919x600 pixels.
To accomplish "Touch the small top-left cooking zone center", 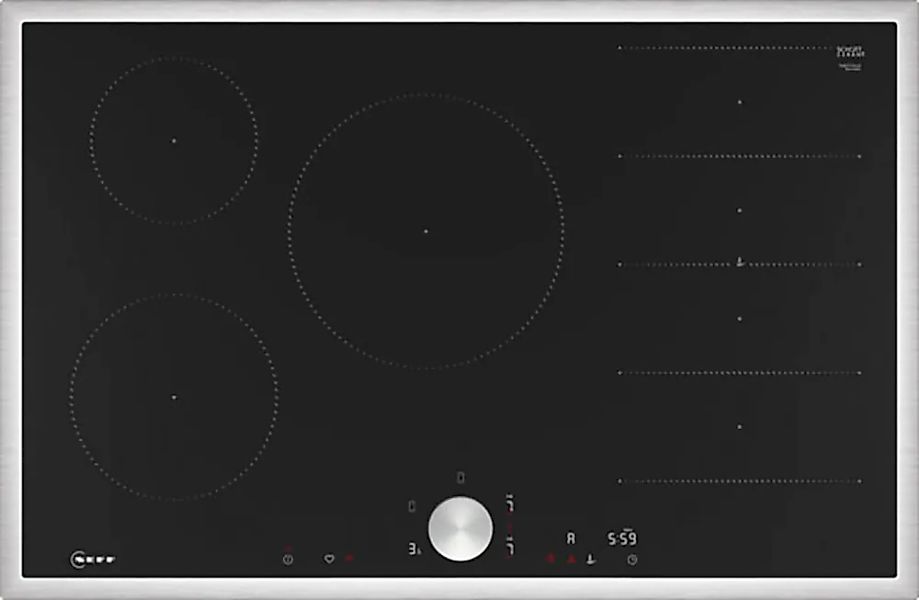I will [x=173, y=141].
